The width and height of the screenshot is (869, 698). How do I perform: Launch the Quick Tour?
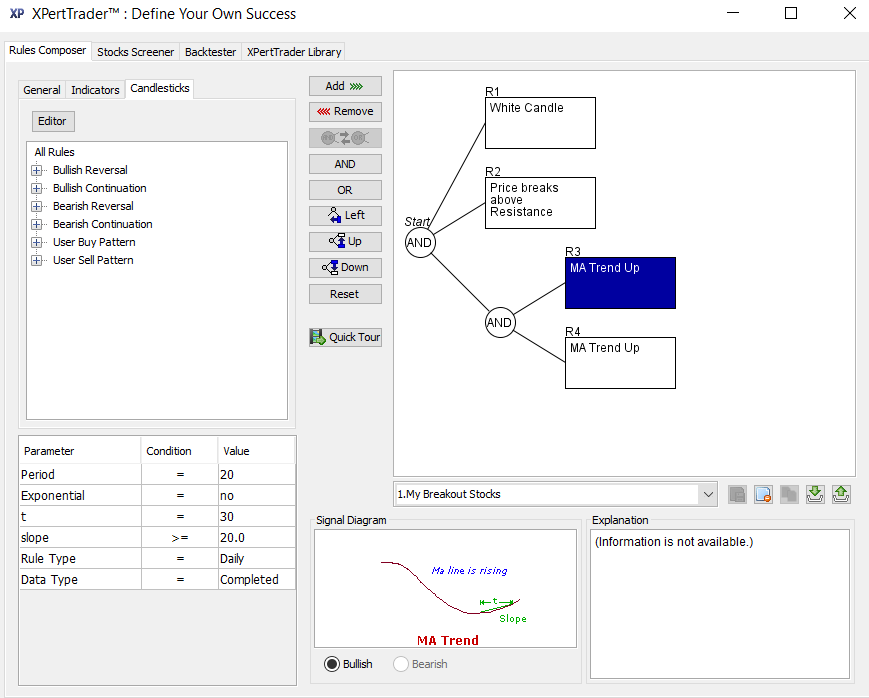(x=345, y=337)
